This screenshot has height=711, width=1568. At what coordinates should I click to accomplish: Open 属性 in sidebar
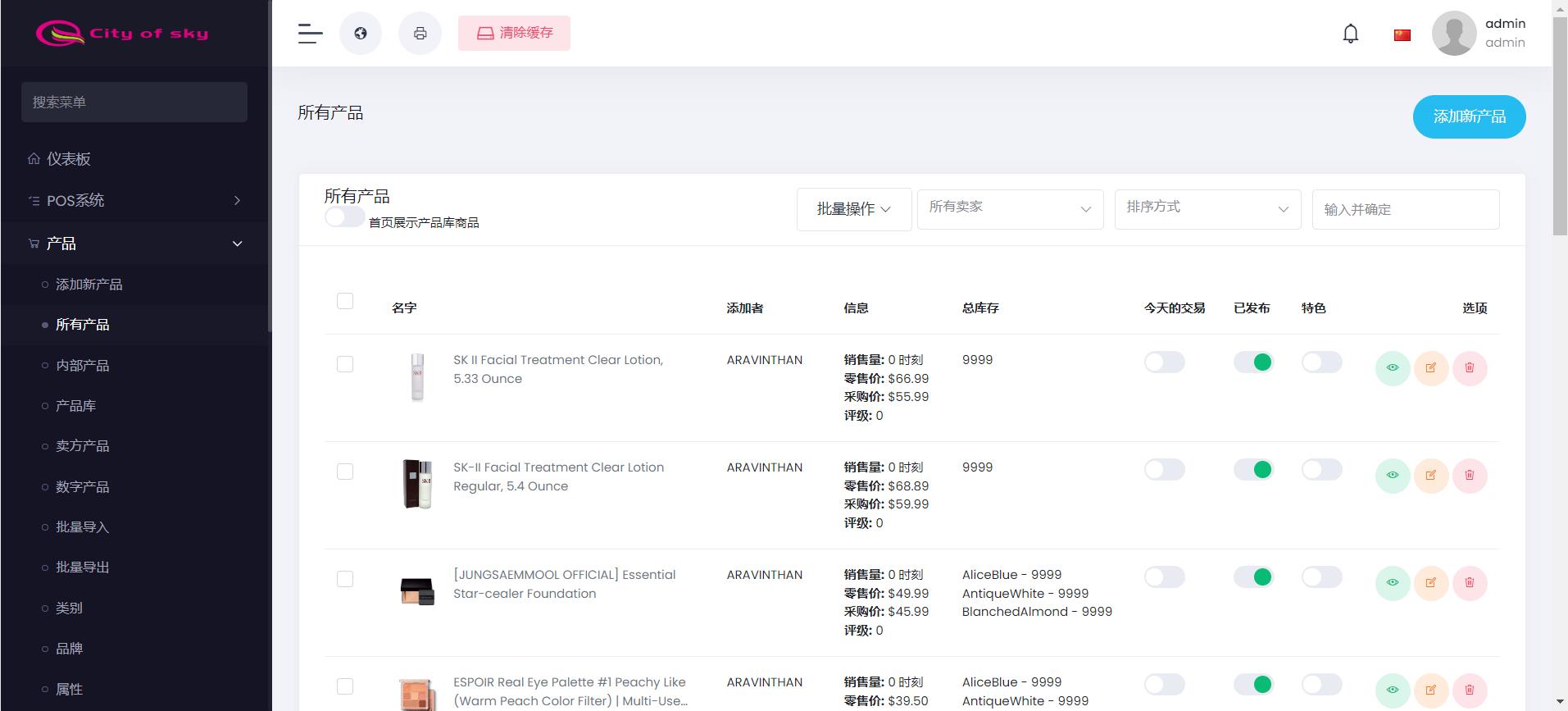coord(69,690)
